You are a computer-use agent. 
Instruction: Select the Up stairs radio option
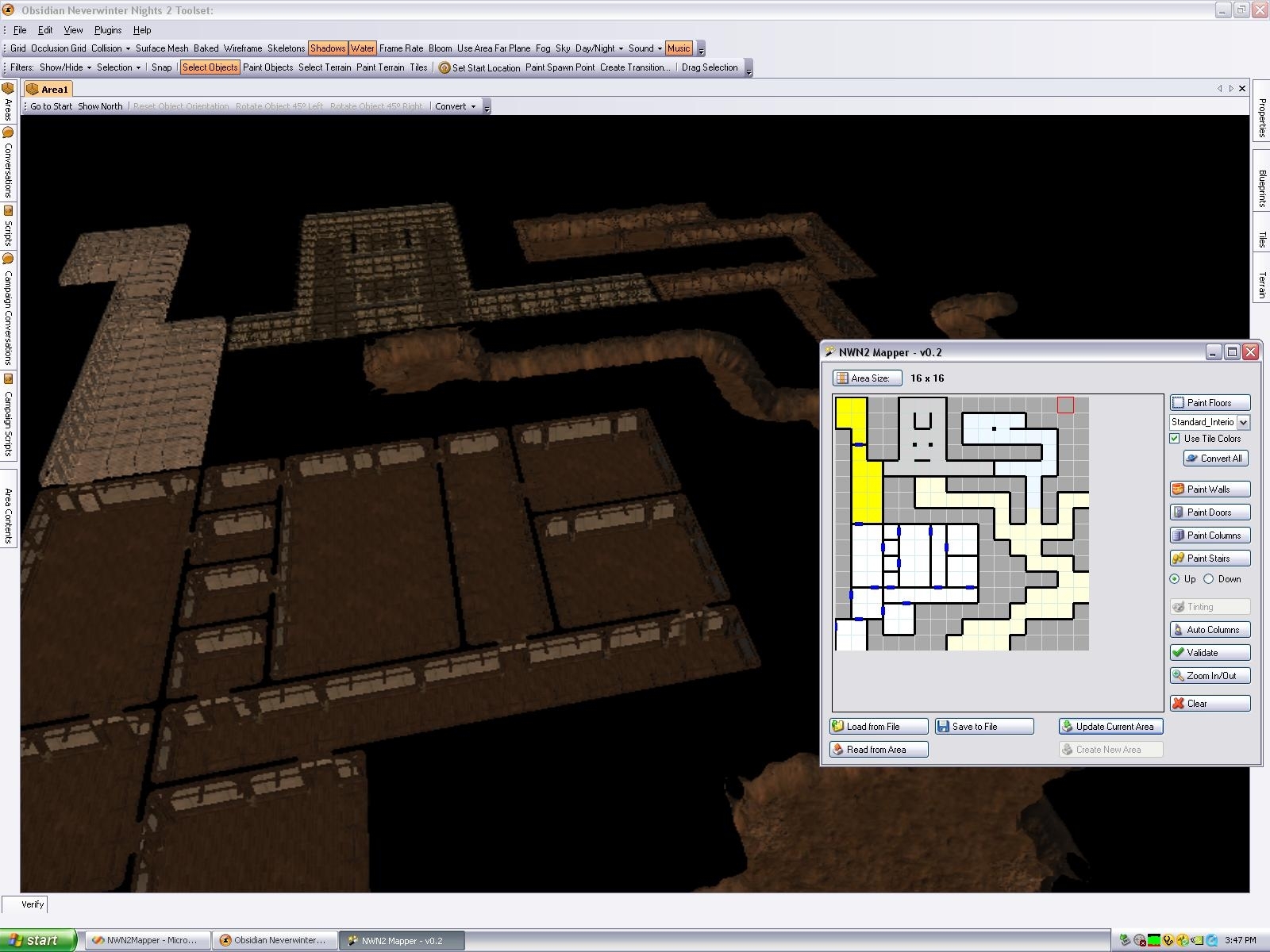(x=1175, y=579)
